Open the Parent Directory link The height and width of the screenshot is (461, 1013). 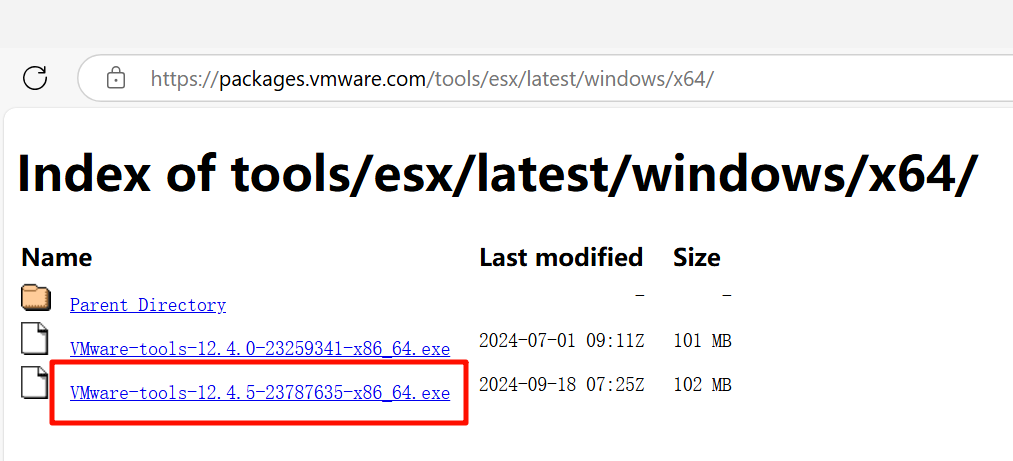tap(148, 305)
